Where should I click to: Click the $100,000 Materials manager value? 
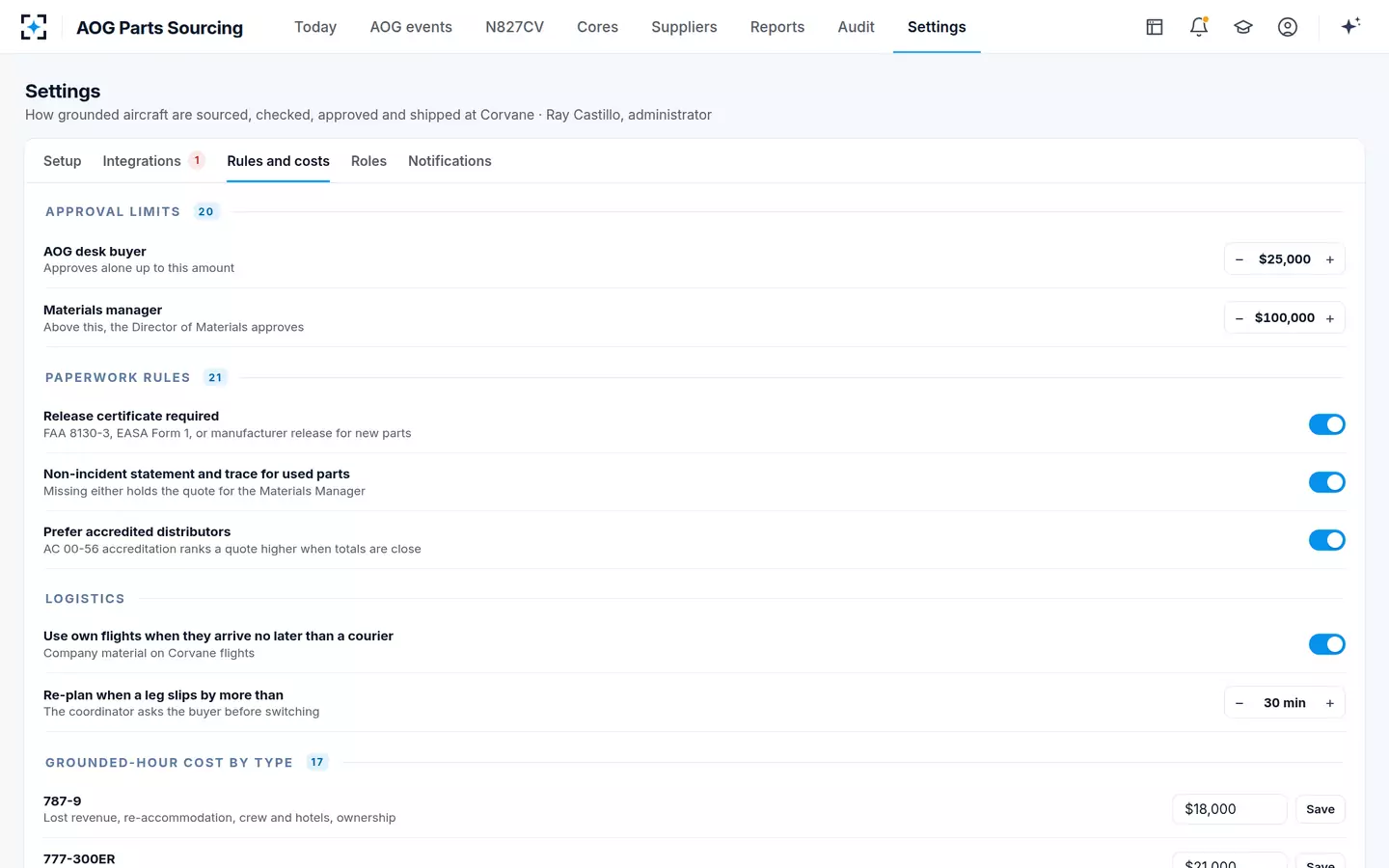1285,318
